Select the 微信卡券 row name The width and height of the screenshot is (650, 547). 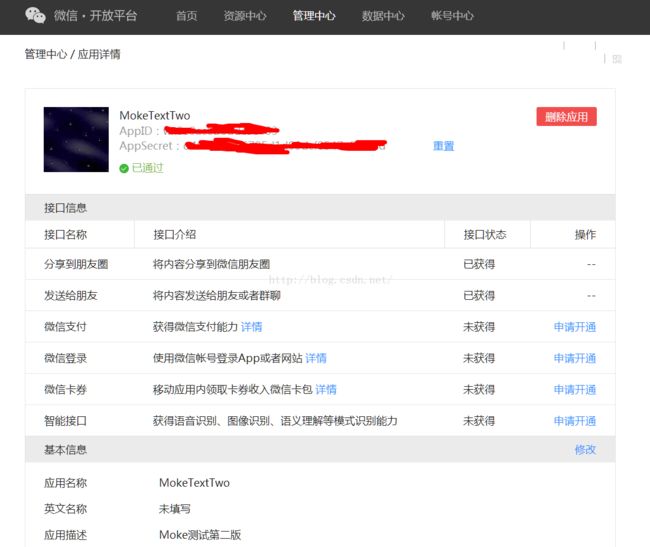tap(65, 390)
